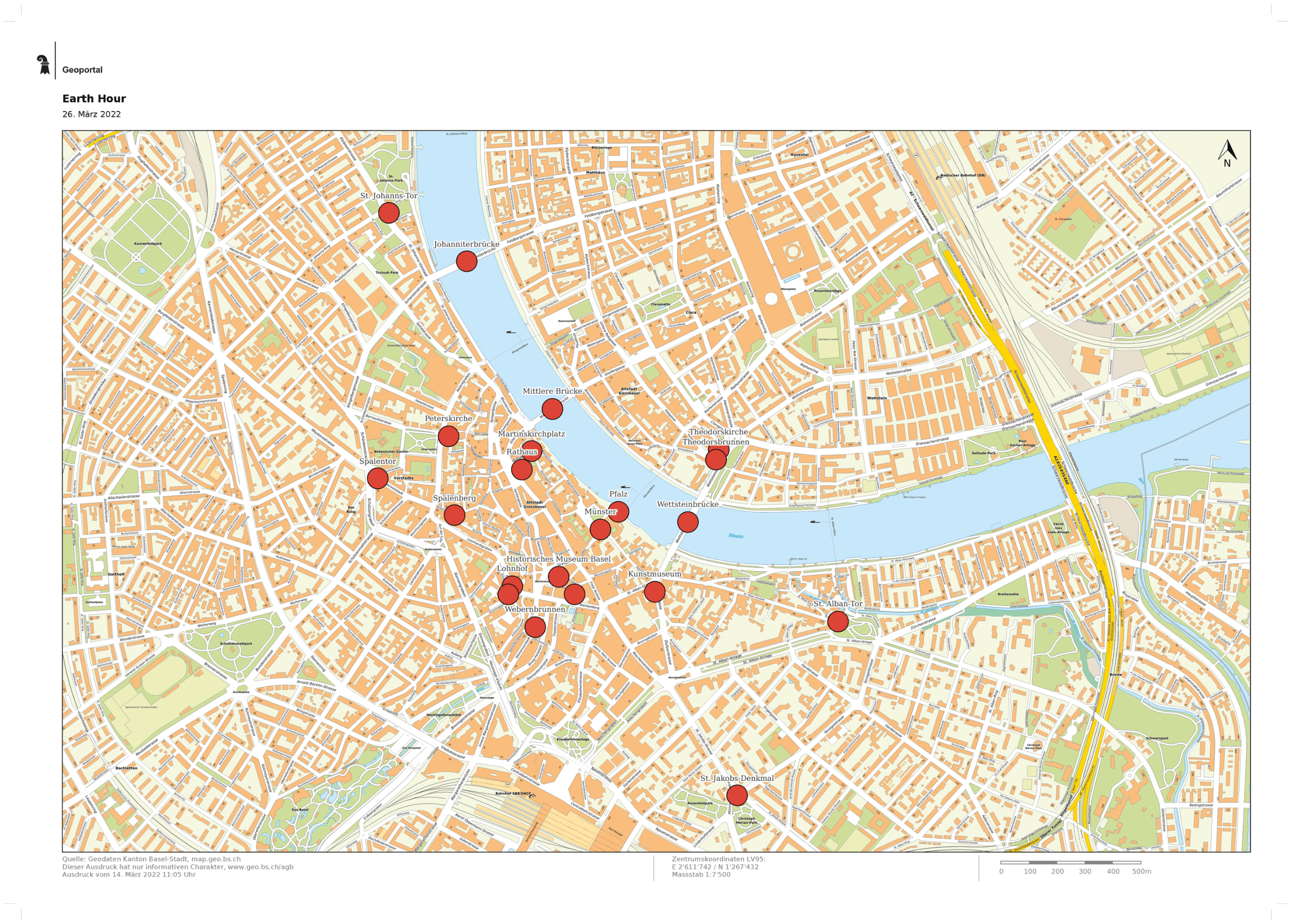
Task: Click the Webernbrunnen red marker
Action: coord(535,627)
